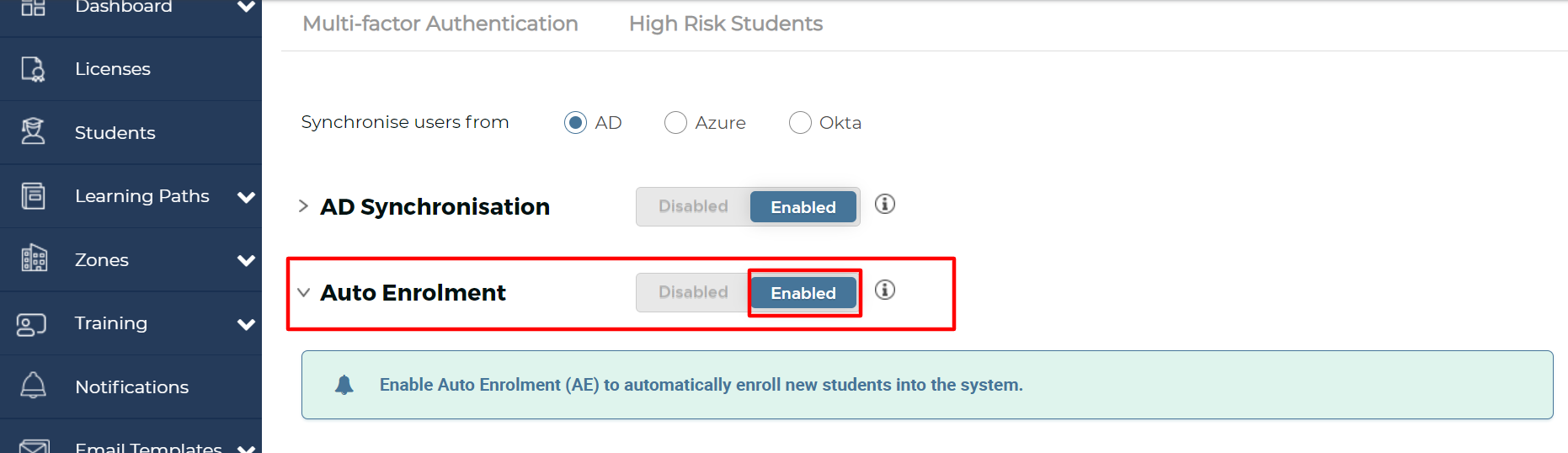This screenshot has height=453, width=1568.
Task: Switch to High Risk Students tab
Action: [x=726, y=24]
